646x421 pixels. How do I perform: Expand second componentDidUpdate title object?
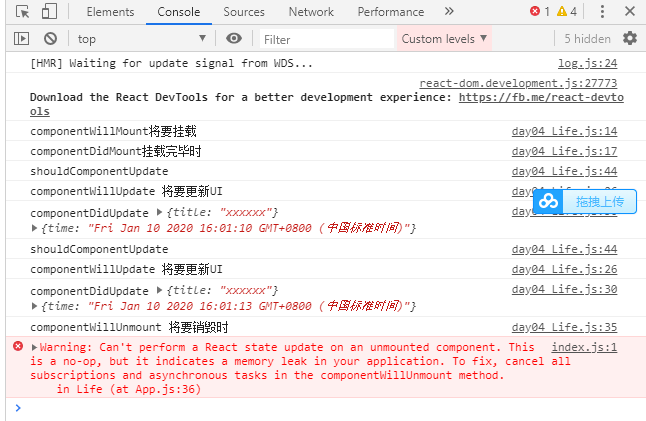pos(159,290)
